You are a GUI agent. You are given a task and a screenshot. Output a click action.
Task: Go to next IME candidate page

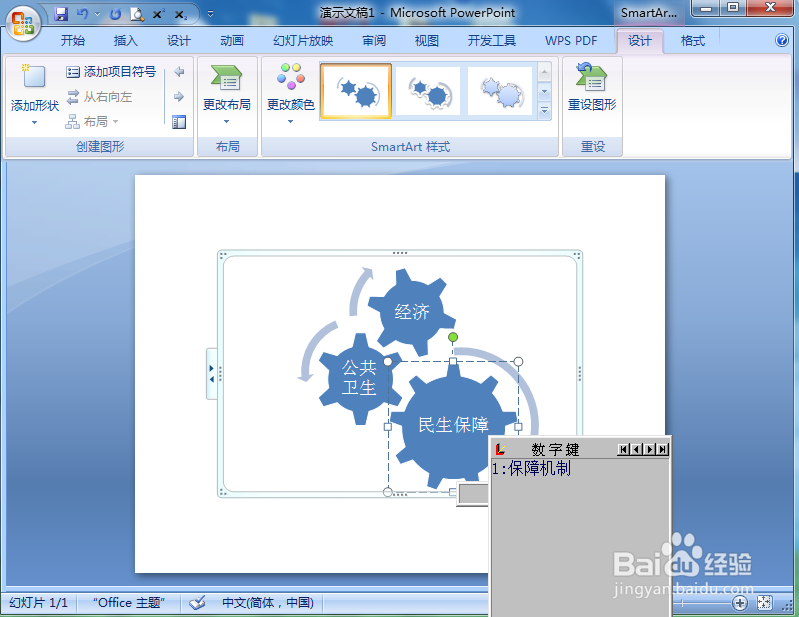649,449
